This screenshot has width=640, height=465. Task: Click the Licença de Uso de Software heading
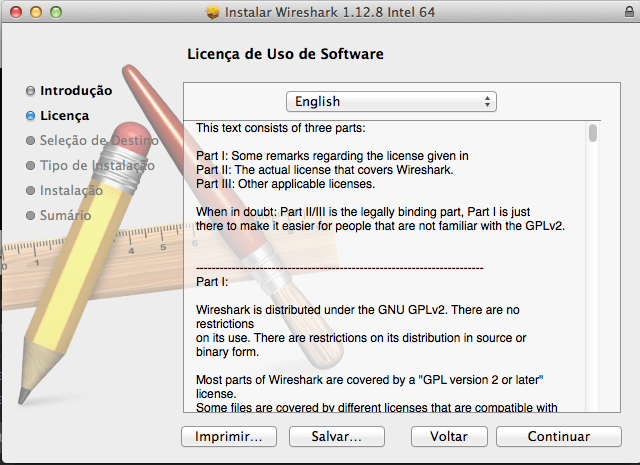point(285,53)
